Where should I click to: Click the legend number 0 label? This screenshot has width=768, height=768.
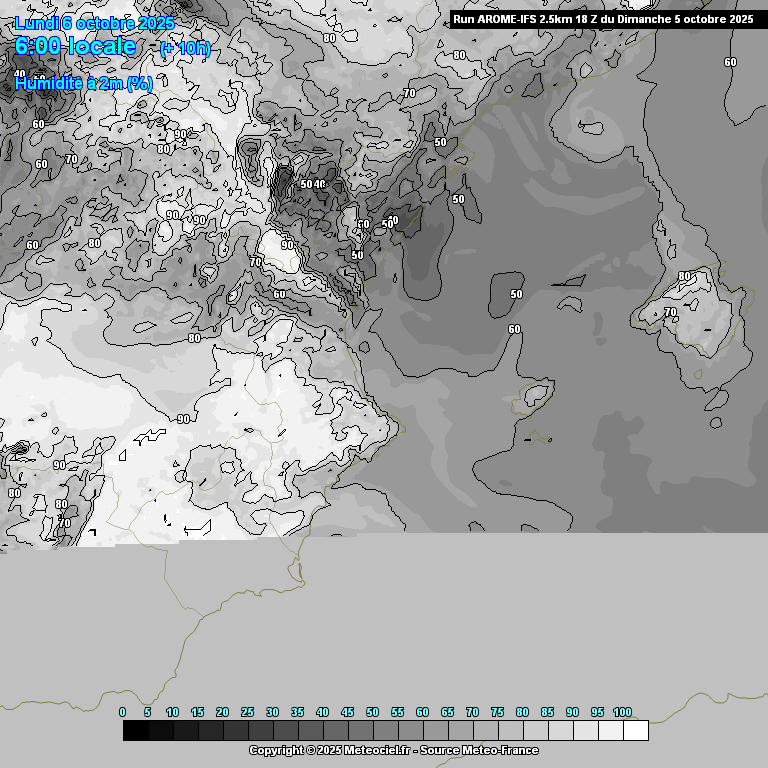123,712
